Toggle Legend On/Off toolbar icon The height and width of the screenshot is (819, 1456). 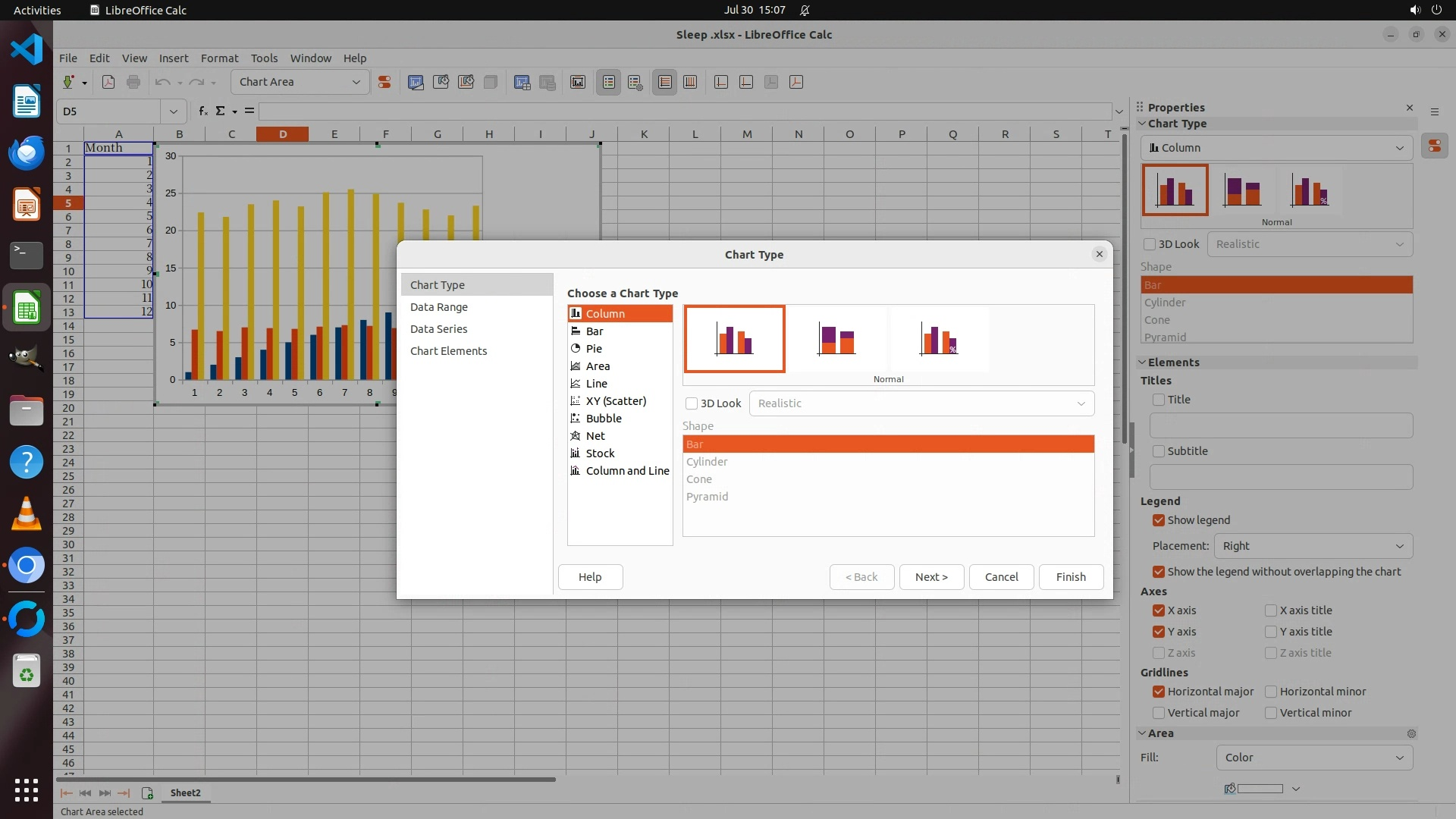609,82
